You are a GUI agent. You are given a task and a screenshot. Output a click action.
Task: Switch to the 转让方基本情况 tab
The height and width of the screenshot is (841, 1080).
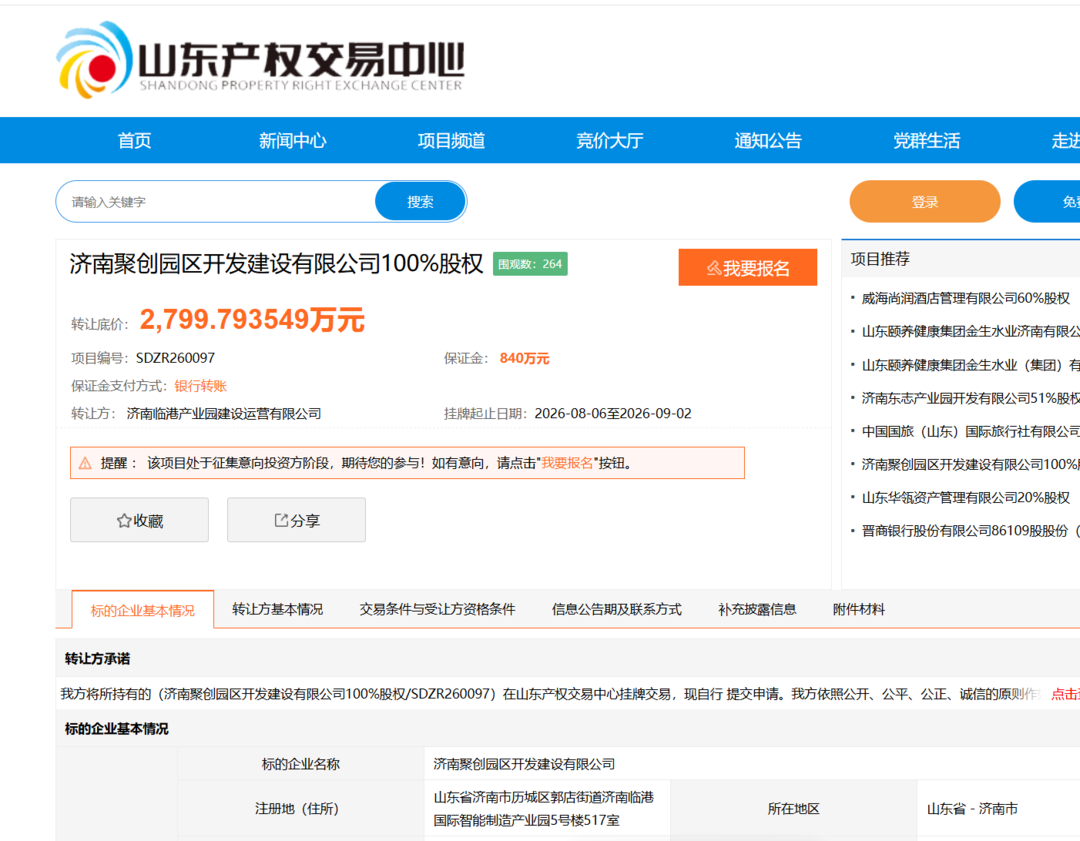tap(278, 610)
